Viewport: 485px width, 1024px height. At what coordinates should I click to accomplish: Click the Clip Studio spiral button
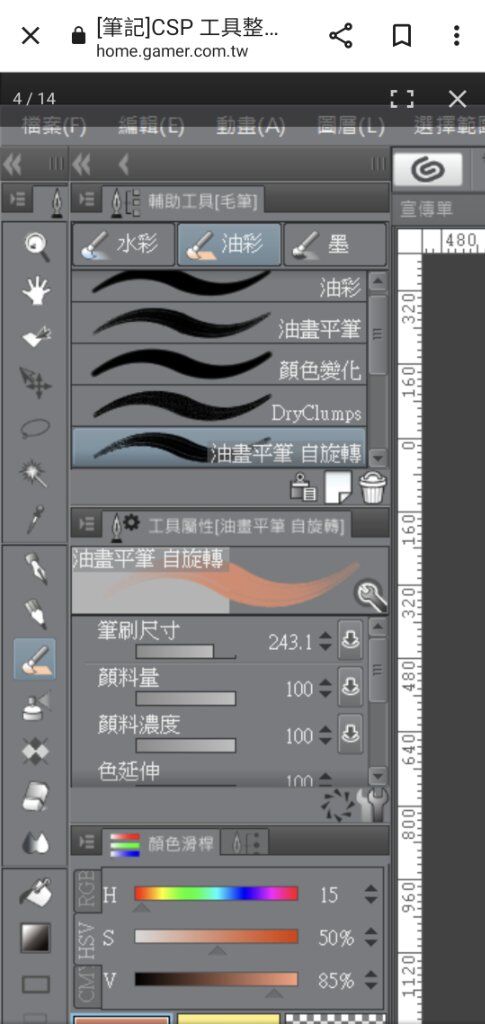pos(428,169)
